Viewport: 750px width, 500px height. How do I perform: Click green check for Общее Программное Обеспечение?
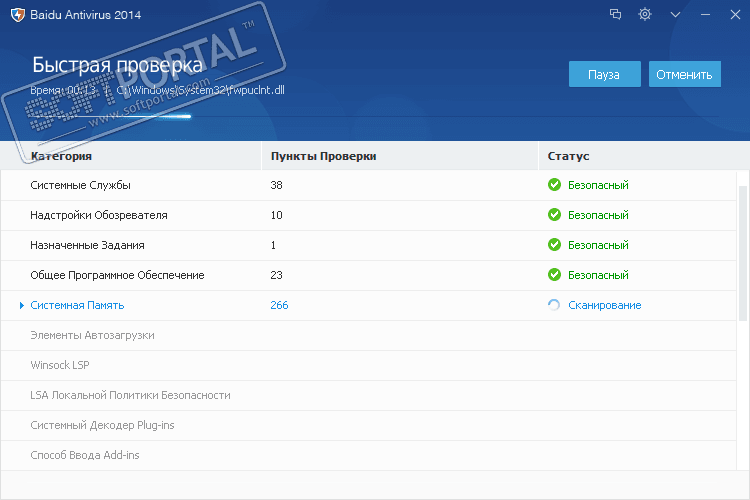tap(554, 275)
